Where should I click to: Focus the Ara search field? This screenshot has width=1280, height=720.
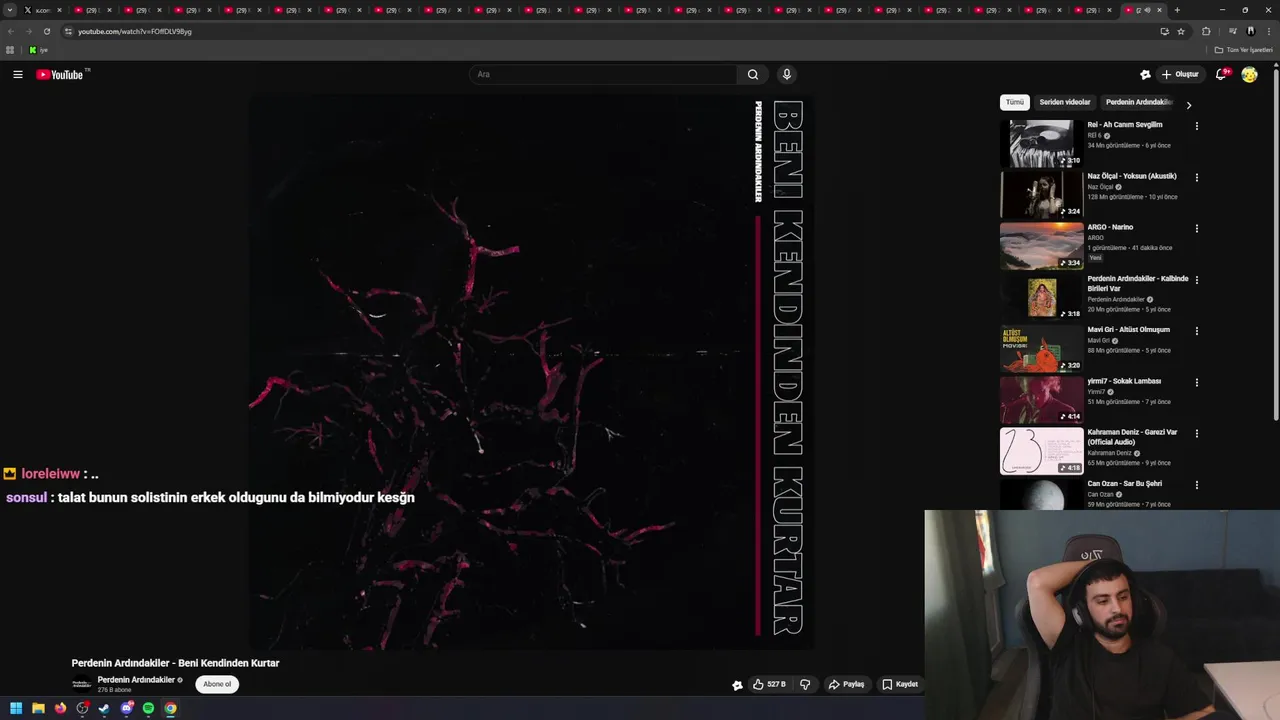tap(604, 74)
